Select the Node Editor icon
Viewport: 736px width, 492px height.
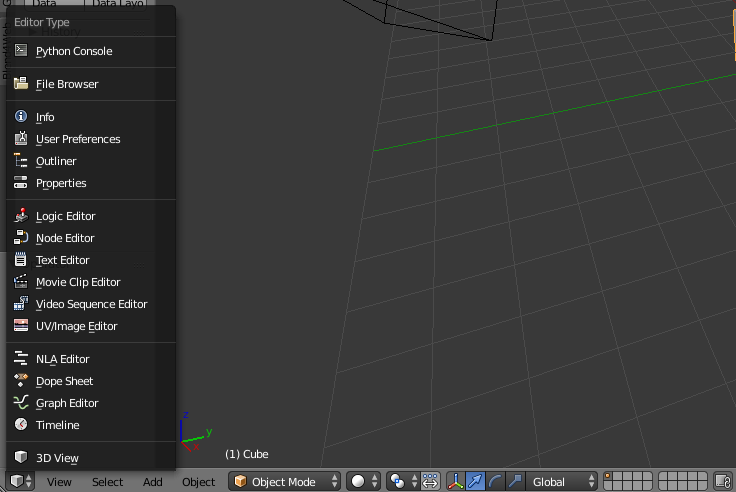(21, 238)
